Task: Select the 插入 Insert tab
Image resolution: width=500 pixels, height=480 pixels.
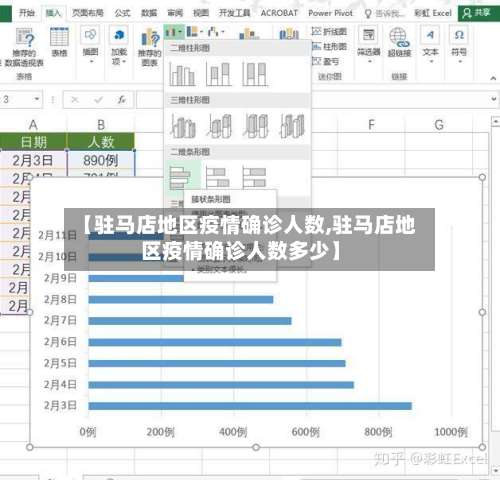Action: 53,13
